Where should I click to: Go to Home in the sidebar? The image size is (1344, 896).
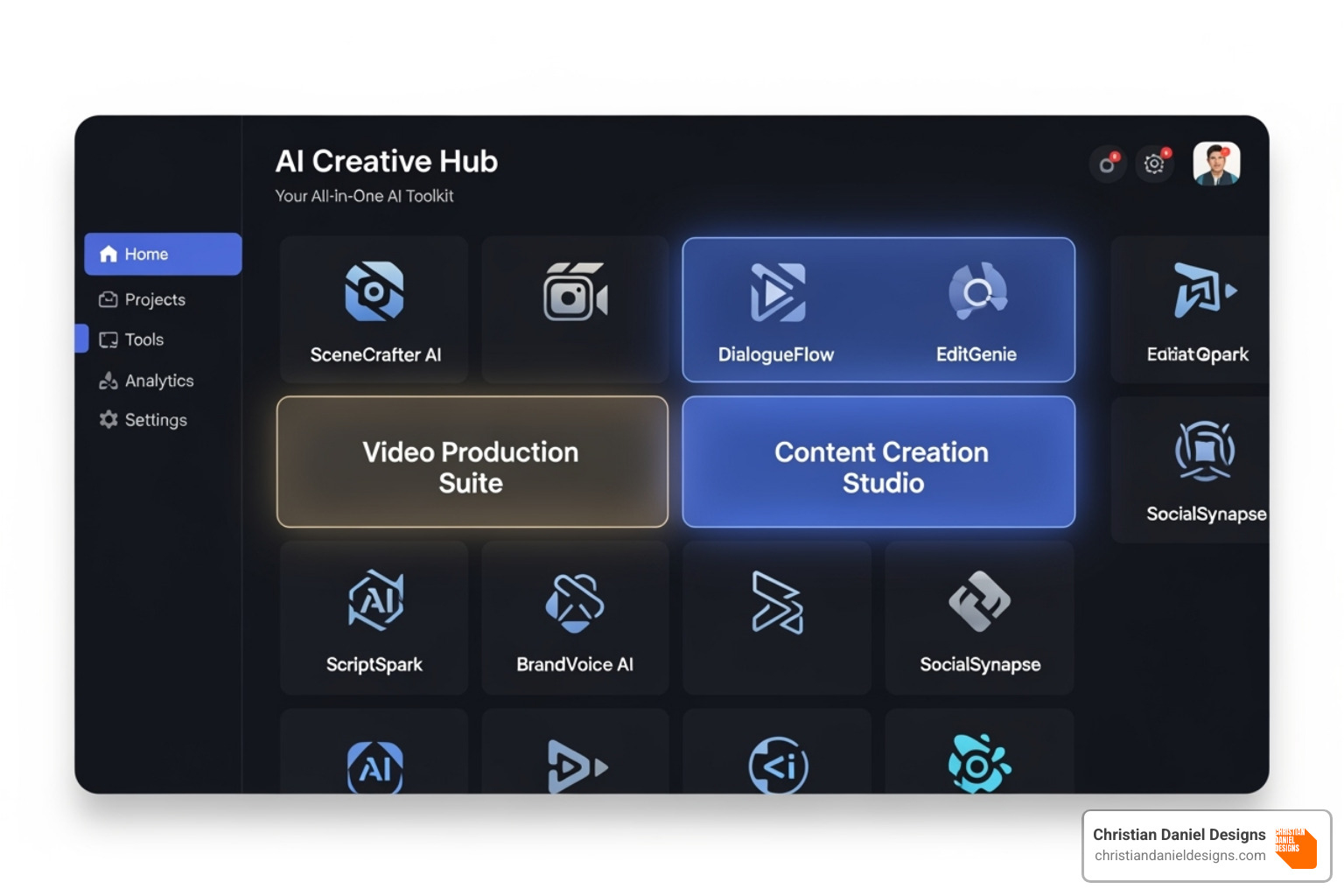pyautogui.click(x=163, y=254)
